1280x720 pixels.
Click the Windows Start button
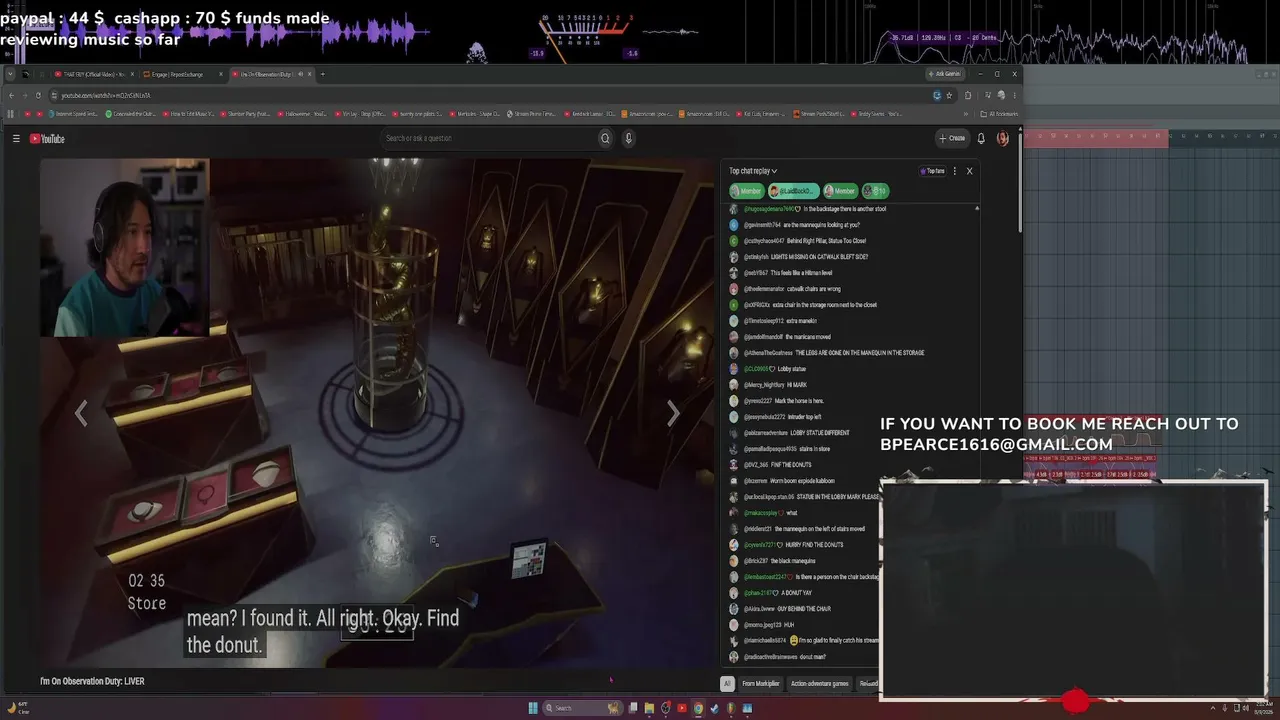tap(533, 708)
